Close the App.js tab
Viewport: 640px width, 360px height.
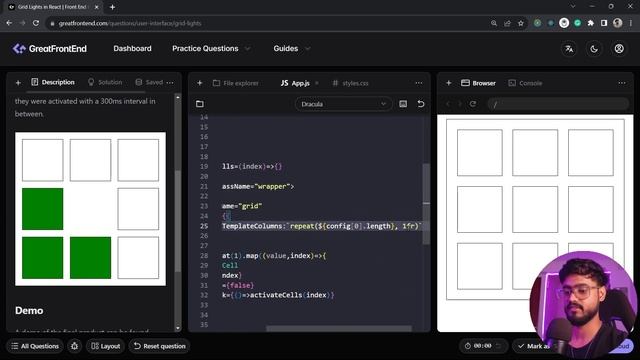(x=317, y=83)
